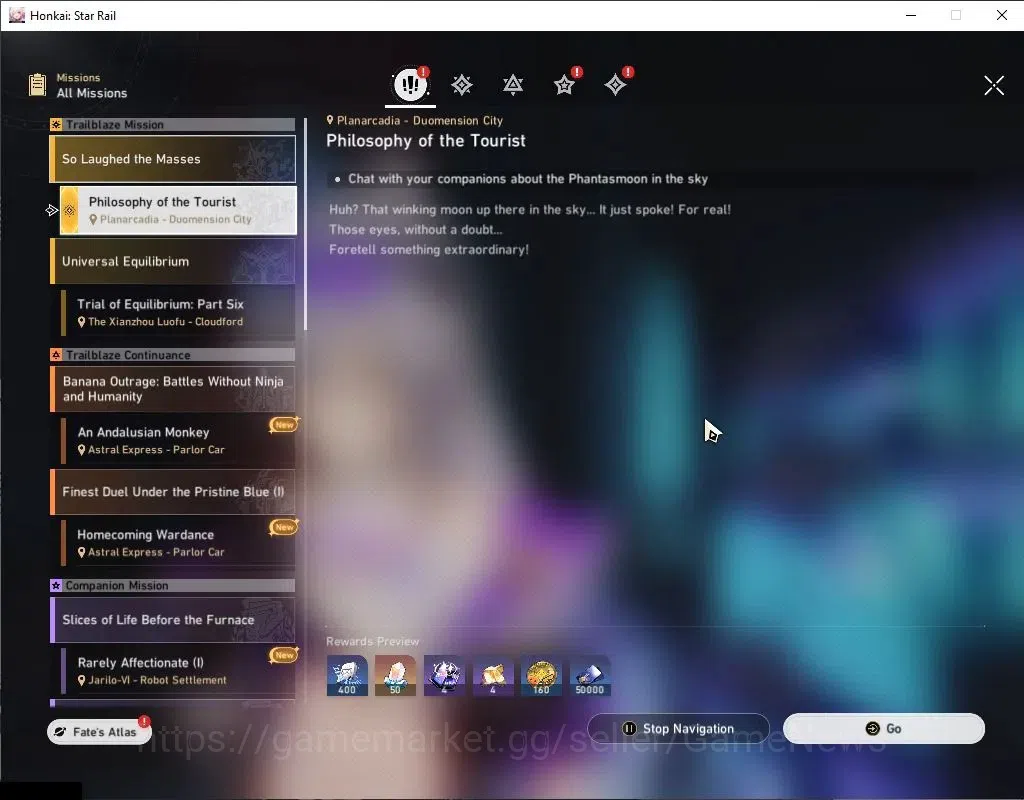This screenshot has width=1024, height=800.
Task: Click The Xianzhou Luofu - Cloudford location text
Action: pyautogui.click(x=165, y=322)
